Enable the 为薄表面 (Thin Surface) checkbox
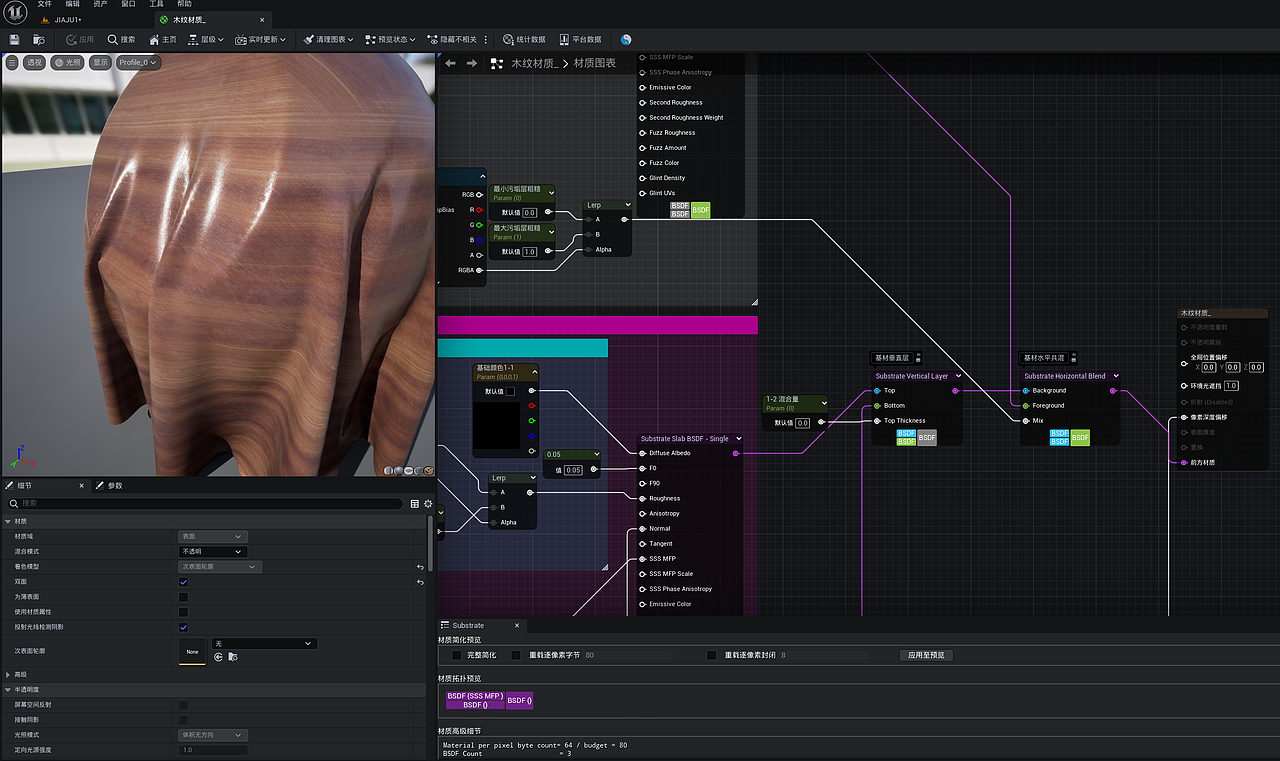Viewport: 1280px width, 761px height. pos(183,596)
